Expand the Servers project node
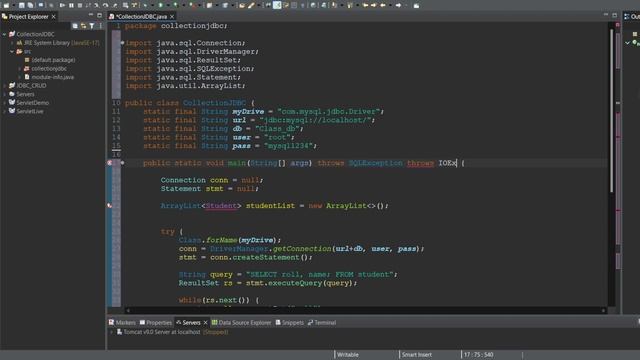Image resolution: width=640 pixels, height=360 pixels. [x=4, y=94]
